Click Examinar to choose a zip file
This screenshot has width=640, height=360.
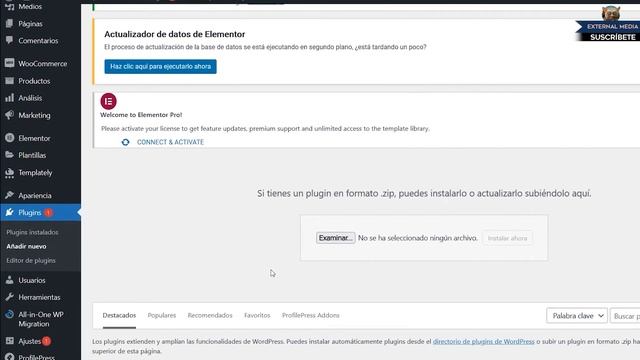point(336,238)
